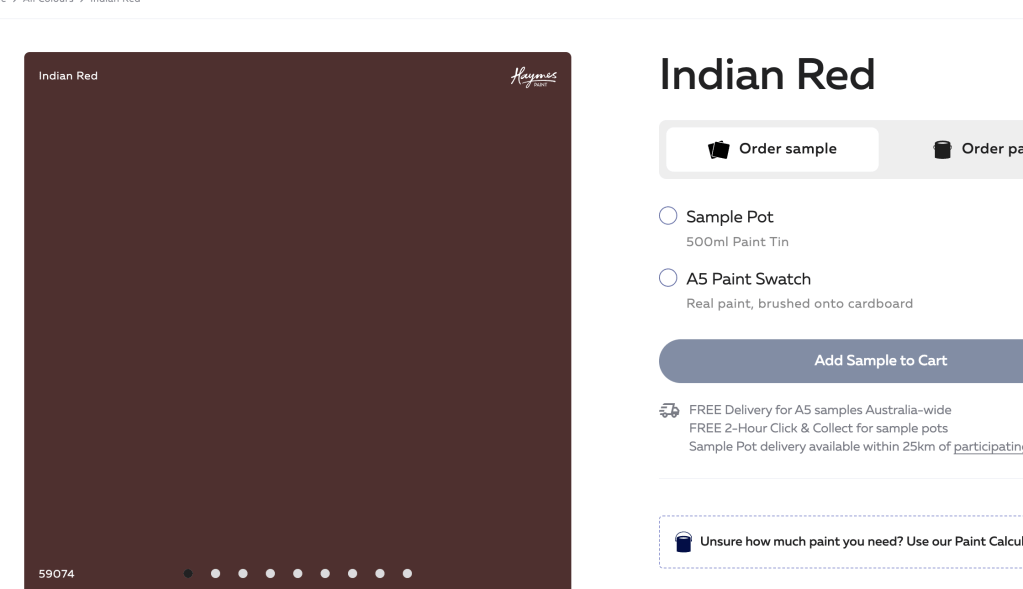Select the Sample Pot radio option
The image size is (1023, 589).
pos(669,216)
